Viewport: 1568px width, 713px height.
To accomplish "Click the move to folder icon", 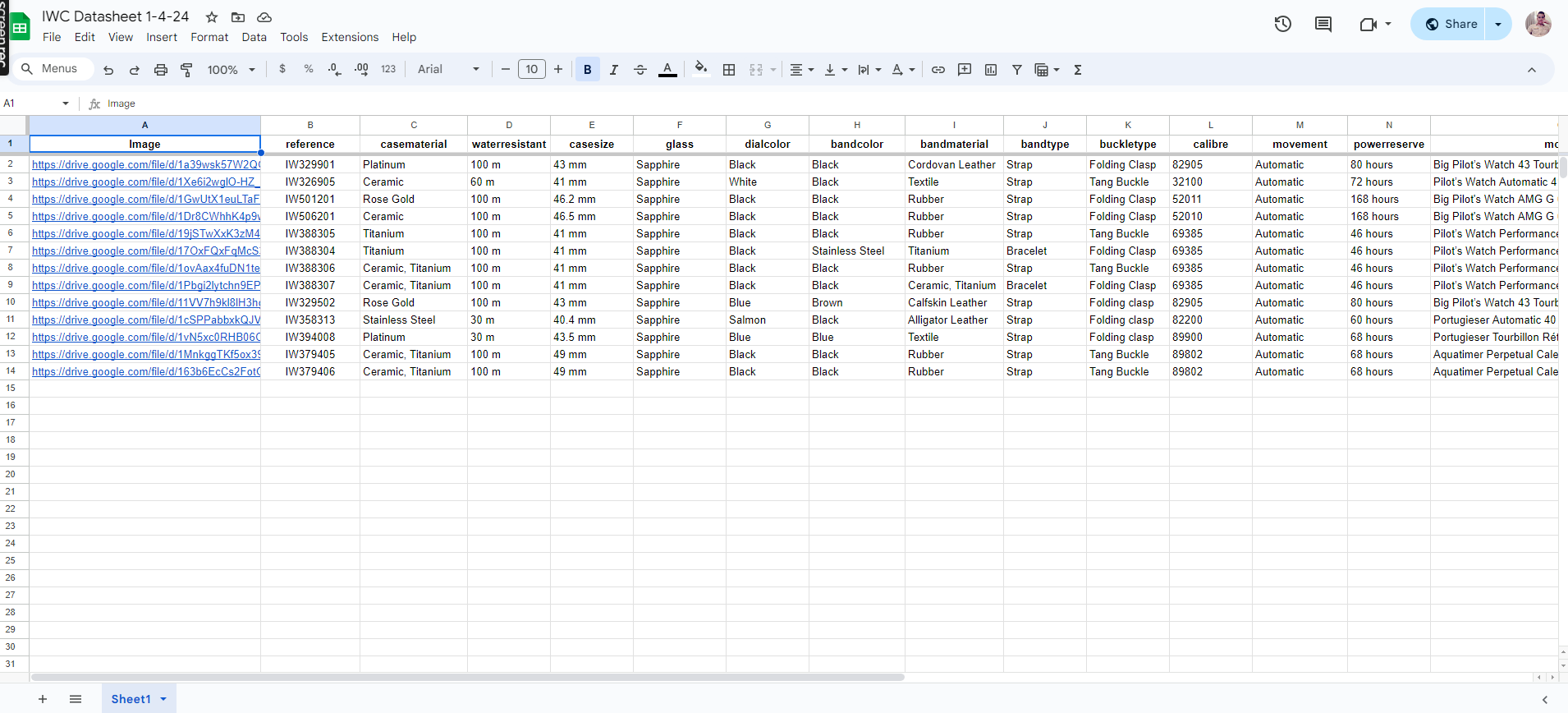I will click(x=238, y=17).
